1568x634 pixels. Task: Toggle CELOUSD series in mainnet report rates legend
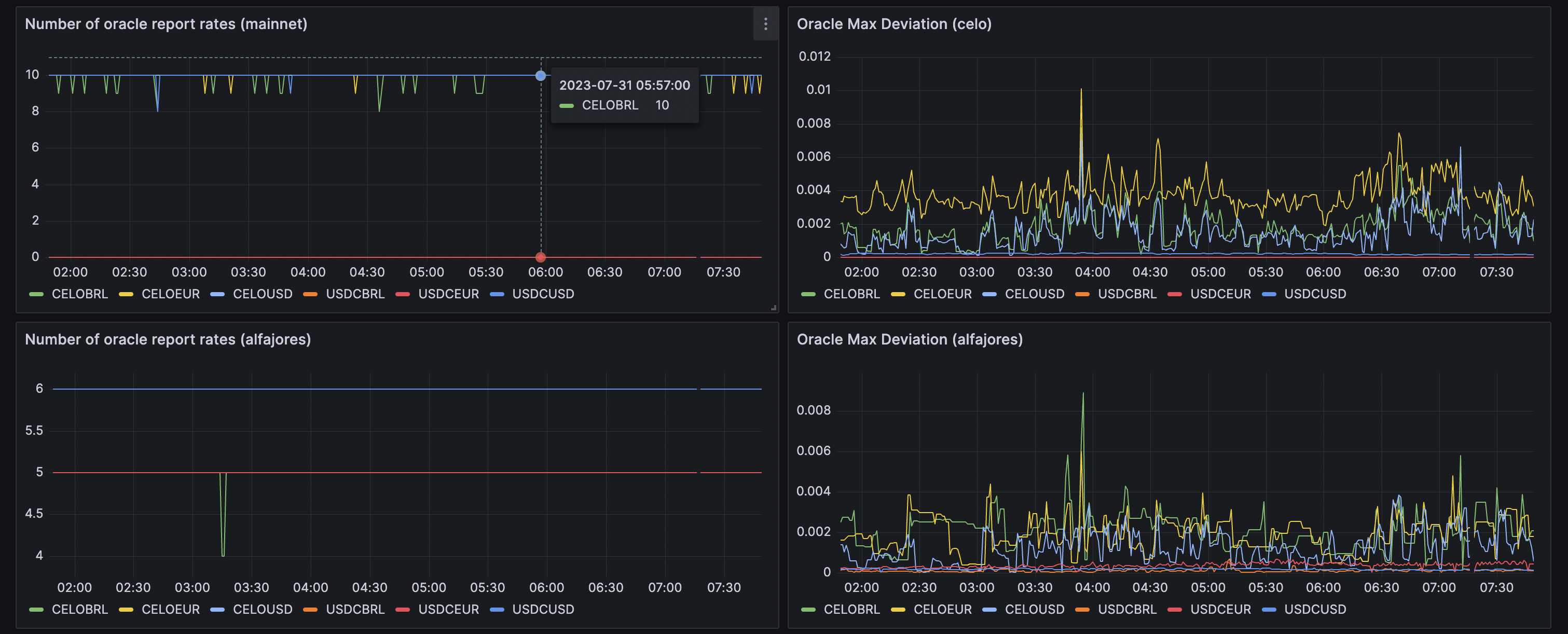263,294
